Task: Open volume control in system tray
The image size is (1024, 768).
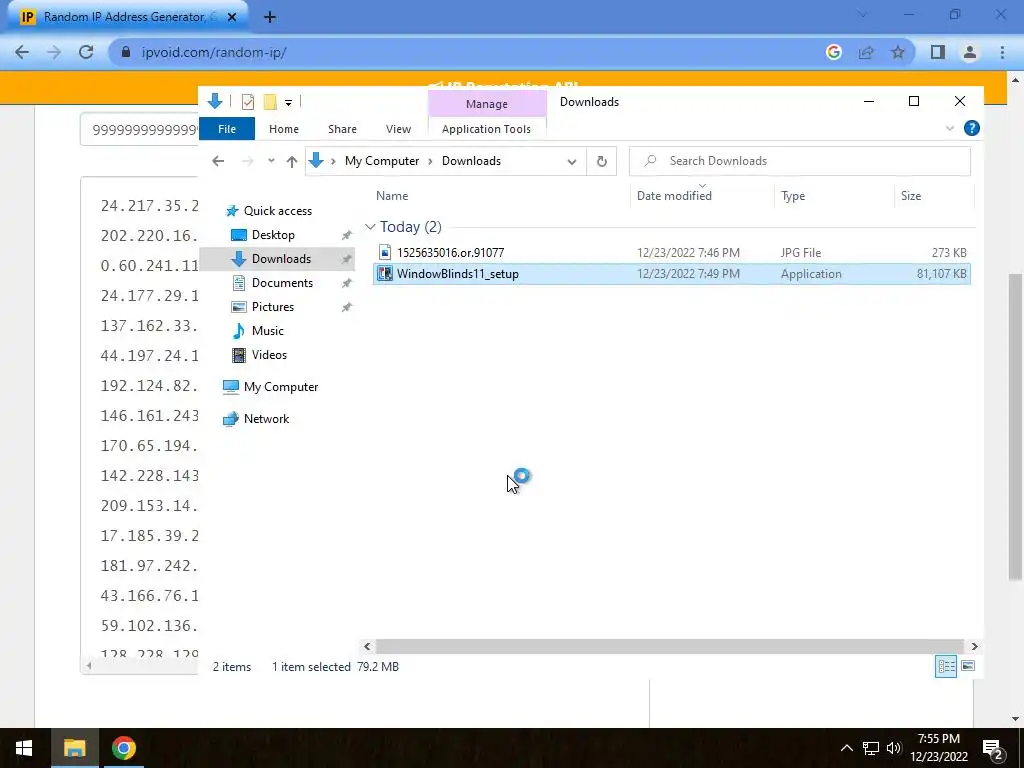Action: (894, 748)
